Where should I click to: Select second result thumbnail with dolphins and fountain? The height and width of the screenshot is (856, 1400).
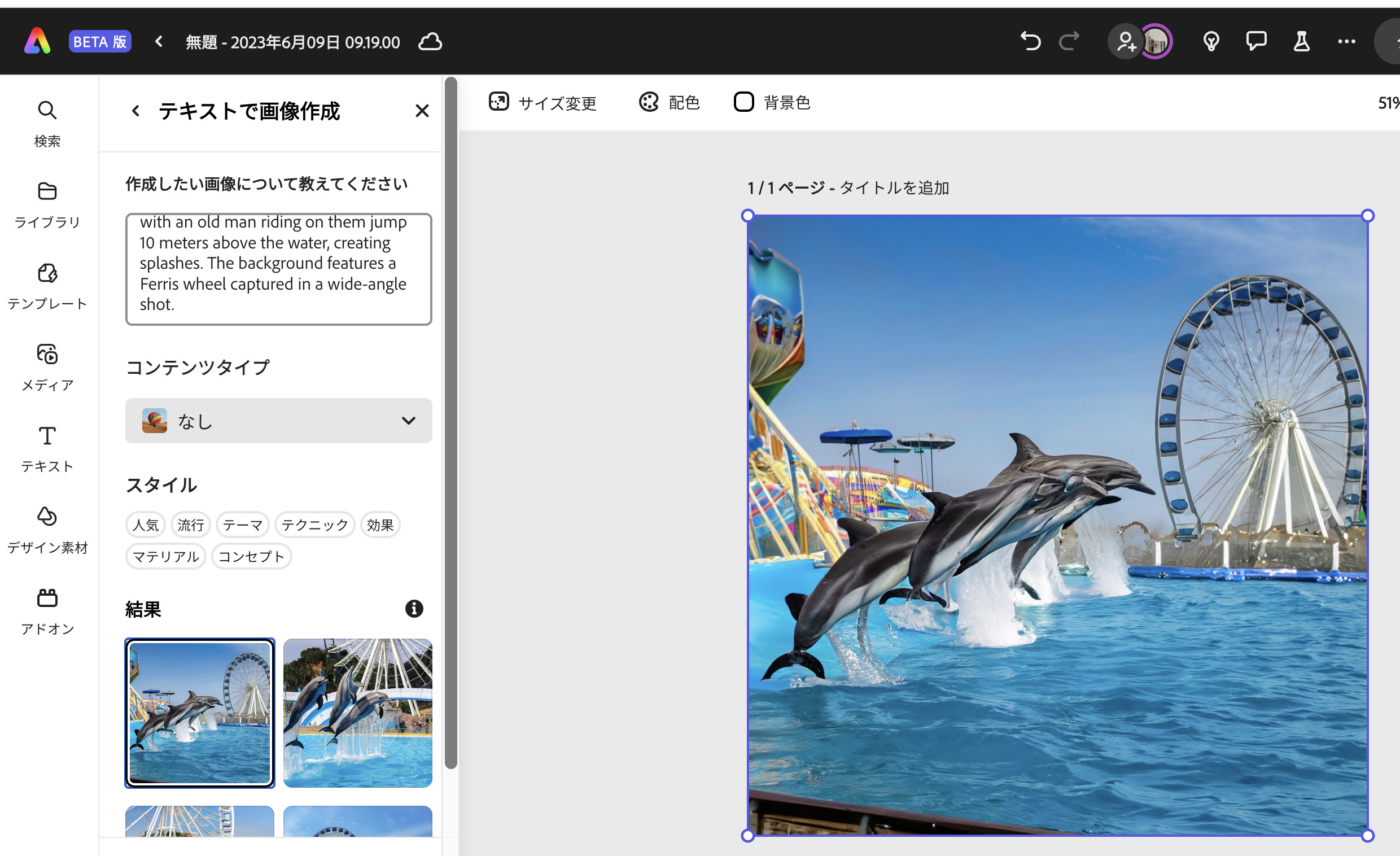pos(357,713)
